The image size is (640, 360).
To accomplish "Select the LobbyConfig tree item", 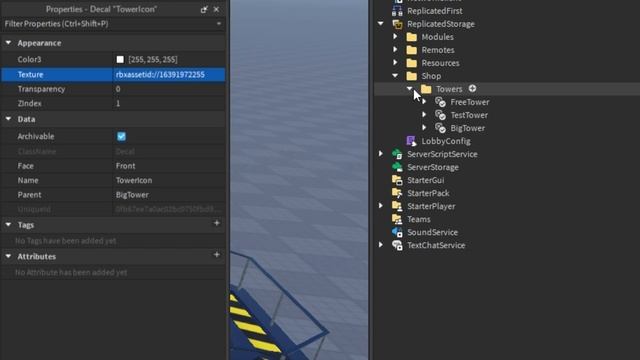I will [446, 141].
